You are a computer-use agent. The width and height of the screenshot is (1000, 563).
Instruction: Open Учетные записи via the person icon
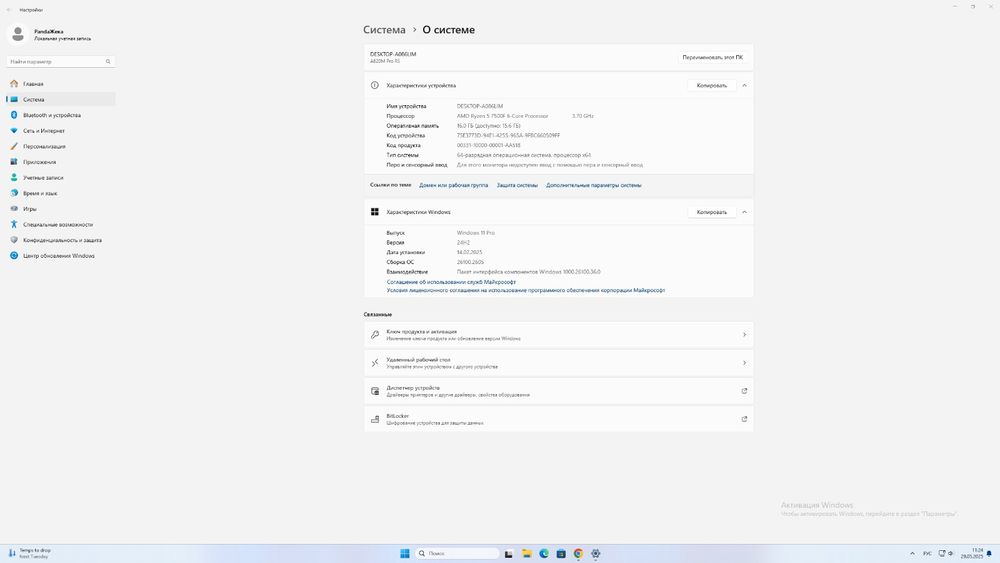point(14,177)
